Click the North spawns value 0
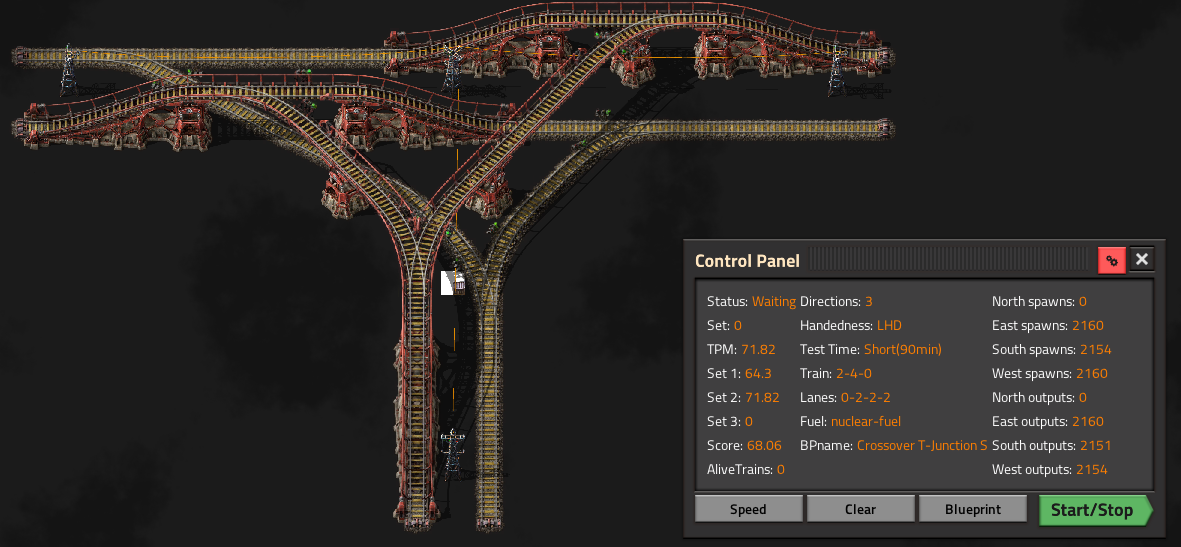1181x547 pixels. [x=1082, y=301]
